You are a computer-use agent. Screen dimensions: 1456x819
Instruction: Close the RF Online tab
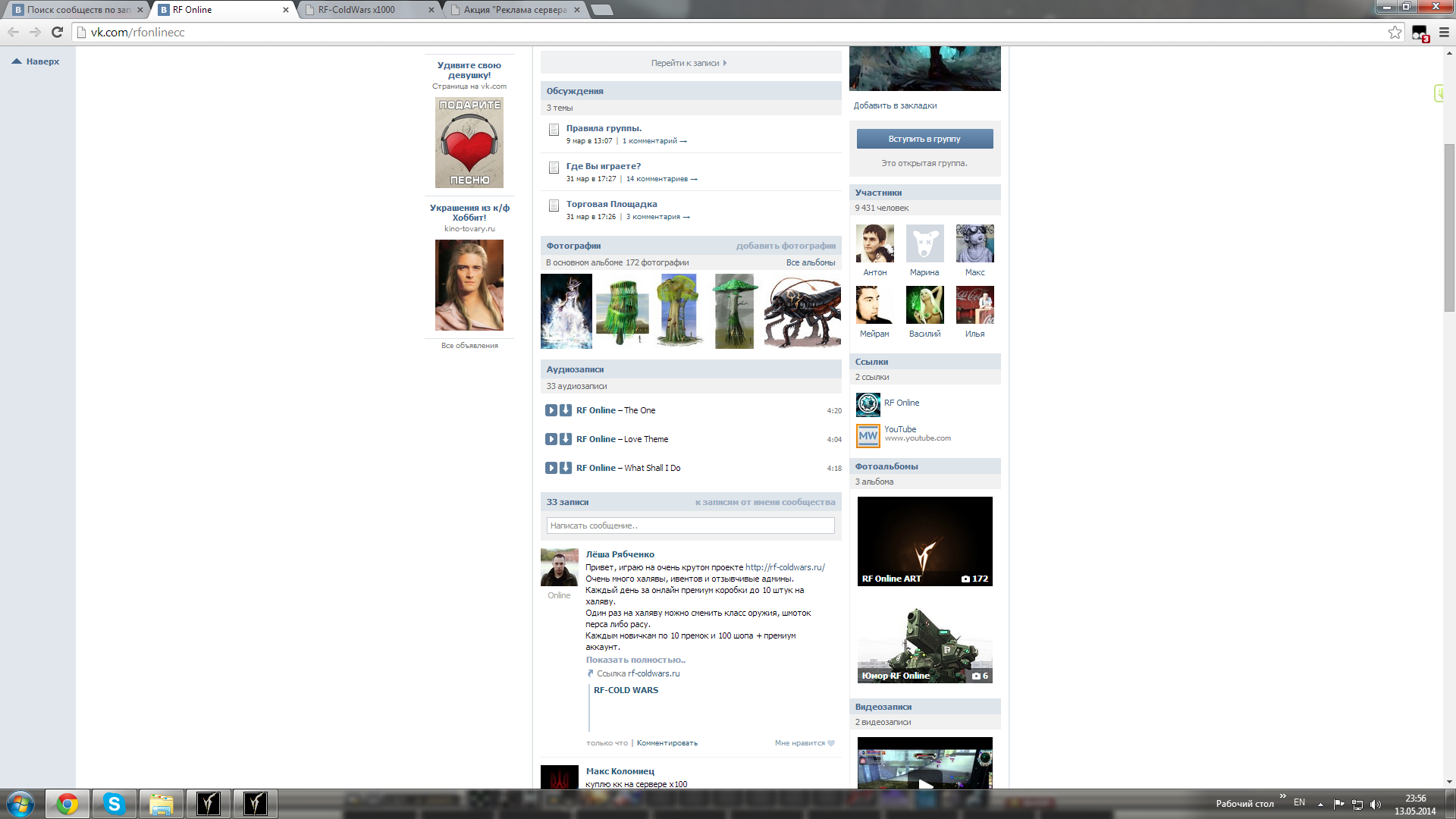click(x=286, y=10)
